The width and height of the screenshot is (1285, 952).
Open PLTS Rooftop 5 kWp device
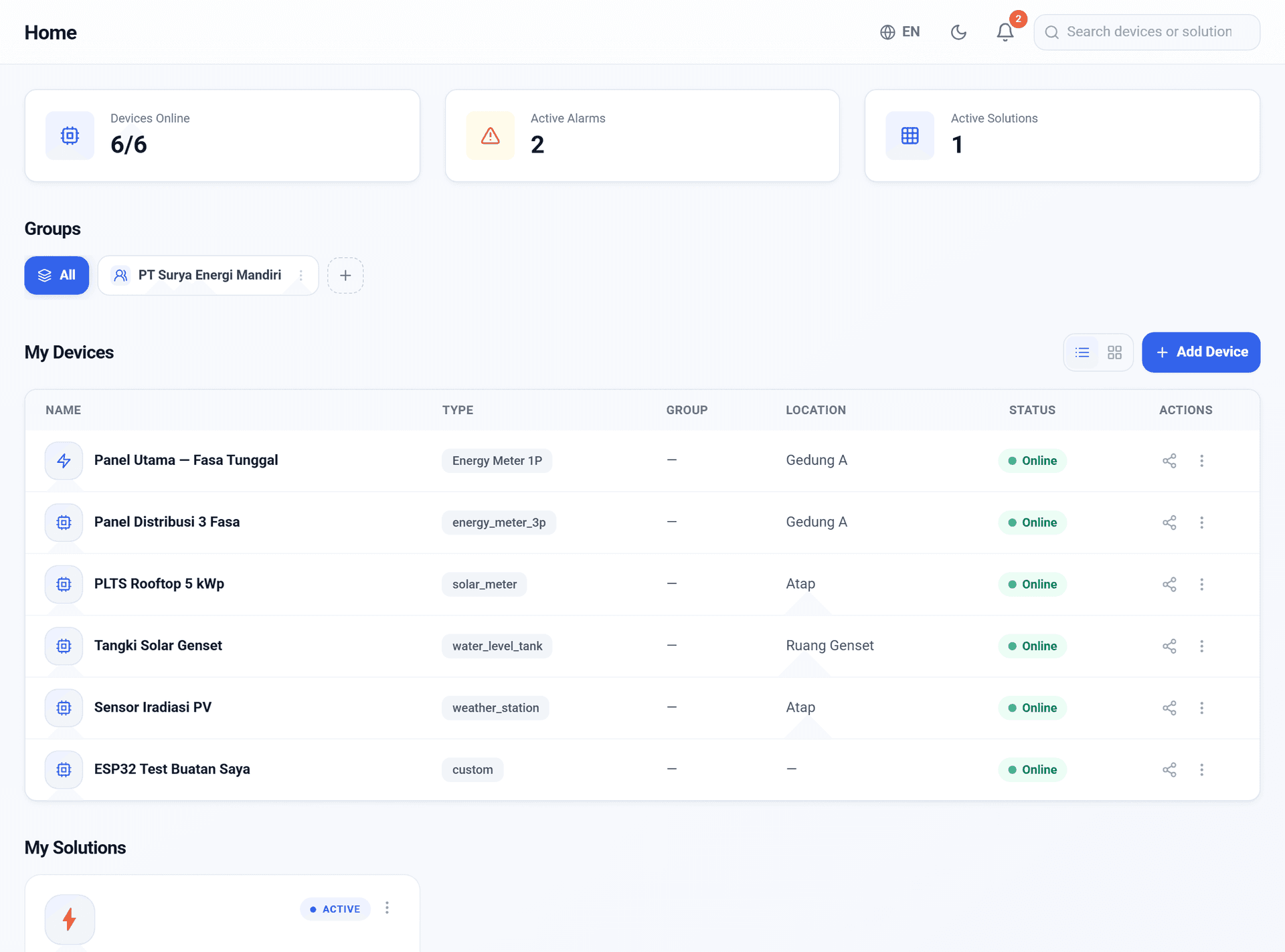coord(159,583)
